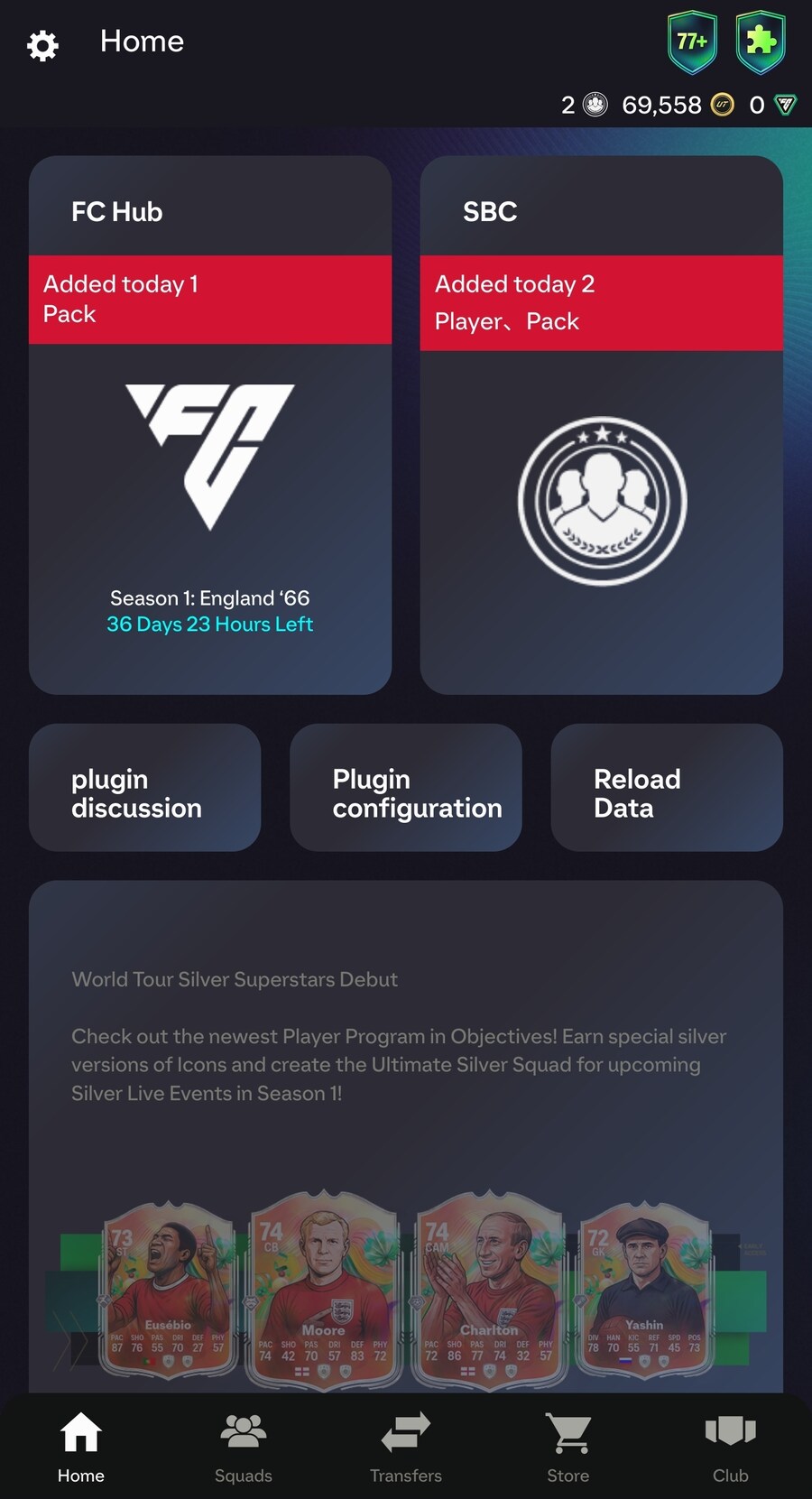Tap the 77+ green shield badge
Viewport: 812px width, 1499px height.
pos(692,42)
